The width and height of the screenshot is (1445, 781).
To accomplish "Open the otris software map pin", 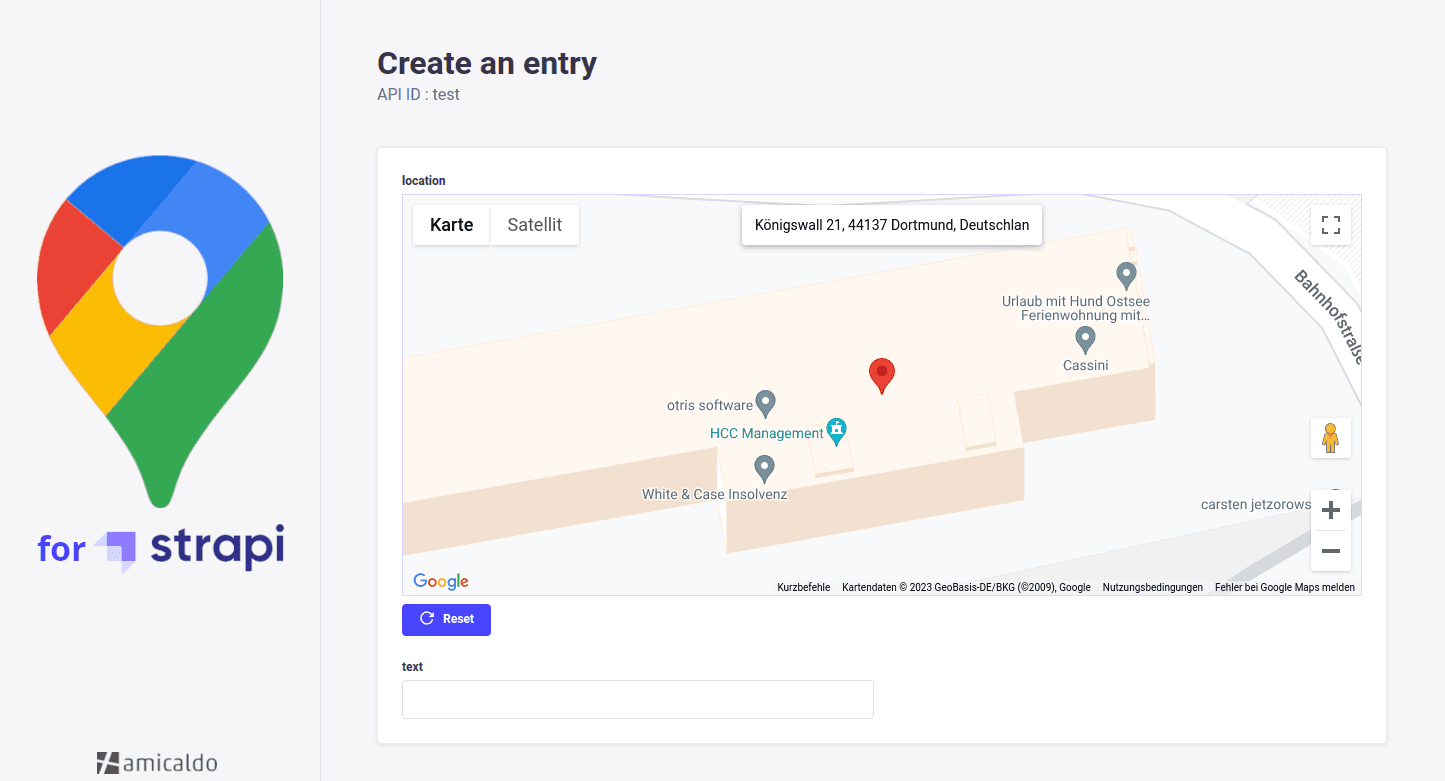I will coord(765,404).
